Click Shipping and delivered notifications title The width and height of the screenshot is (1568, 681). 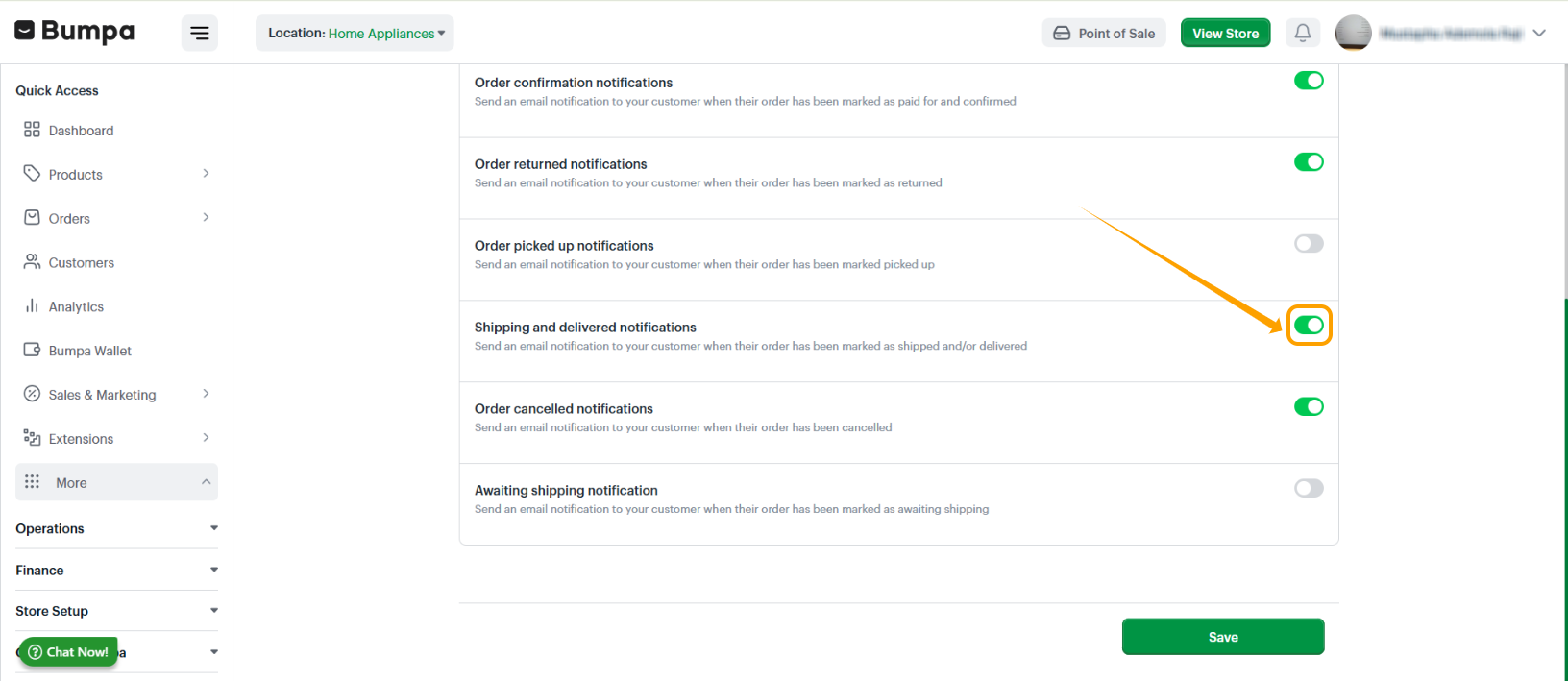point(585,328)
